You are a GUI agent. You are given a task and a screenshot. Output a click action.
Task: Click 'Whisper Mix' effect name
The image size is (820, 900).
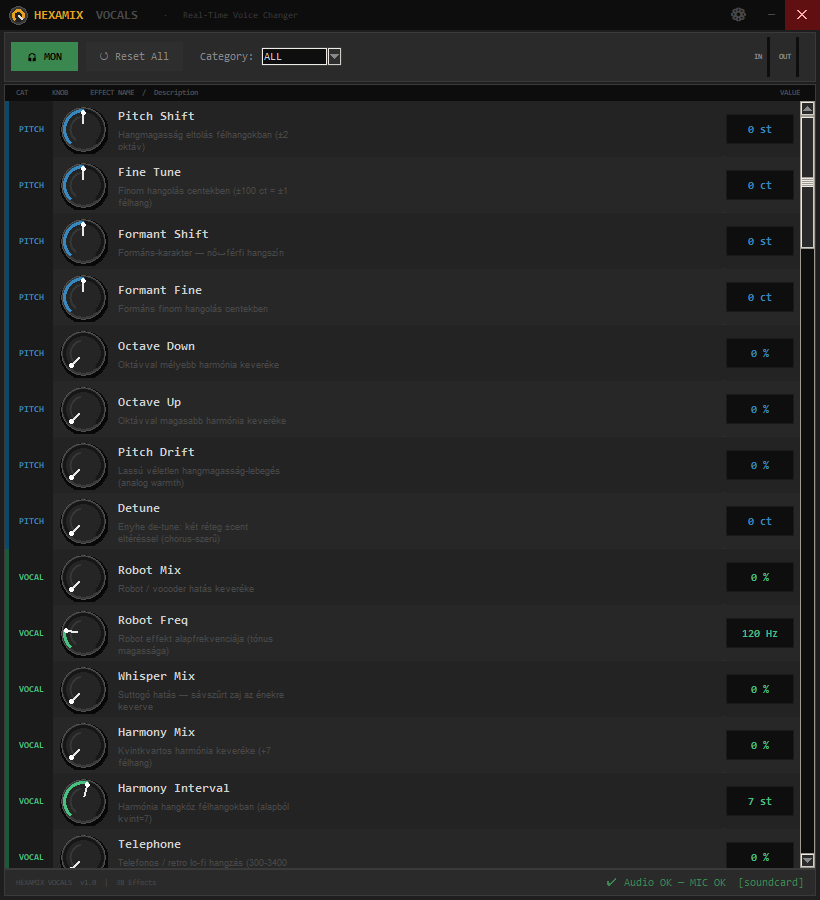pos(156,676)
